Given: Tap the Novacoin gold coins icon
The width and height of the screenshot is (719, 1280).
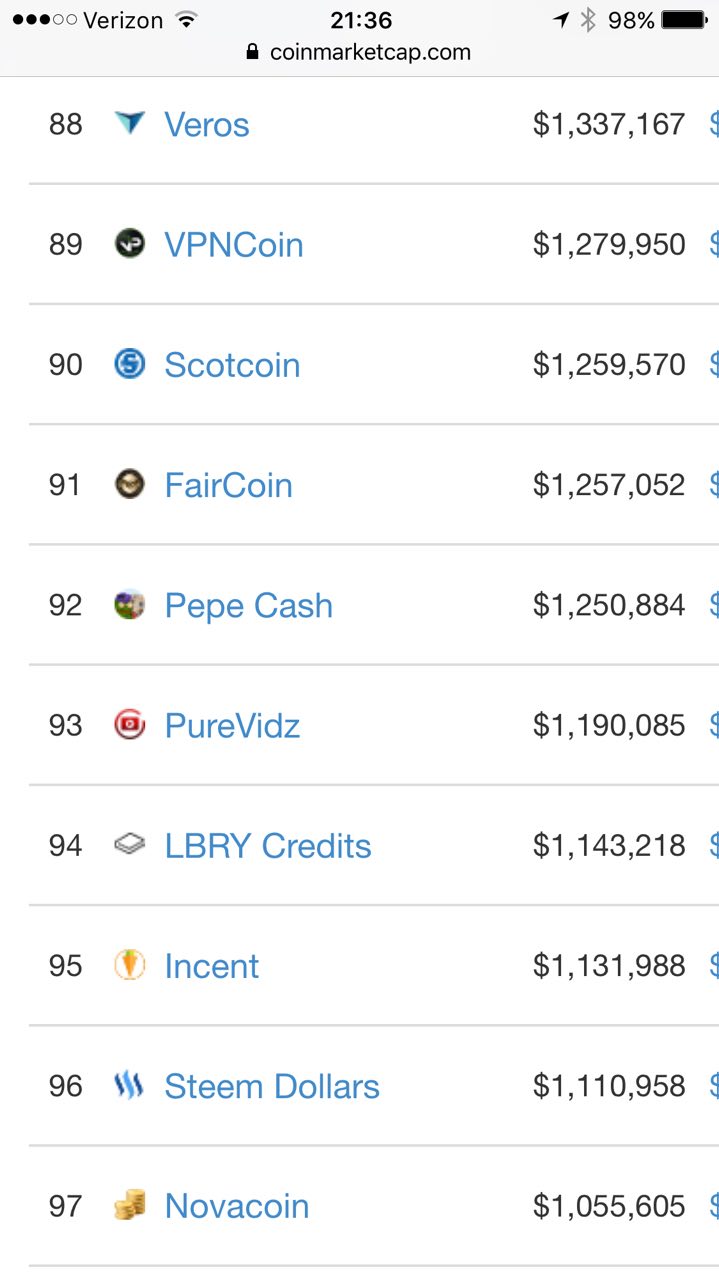Looking at the screenshot, I should [x=130, y=1205].
